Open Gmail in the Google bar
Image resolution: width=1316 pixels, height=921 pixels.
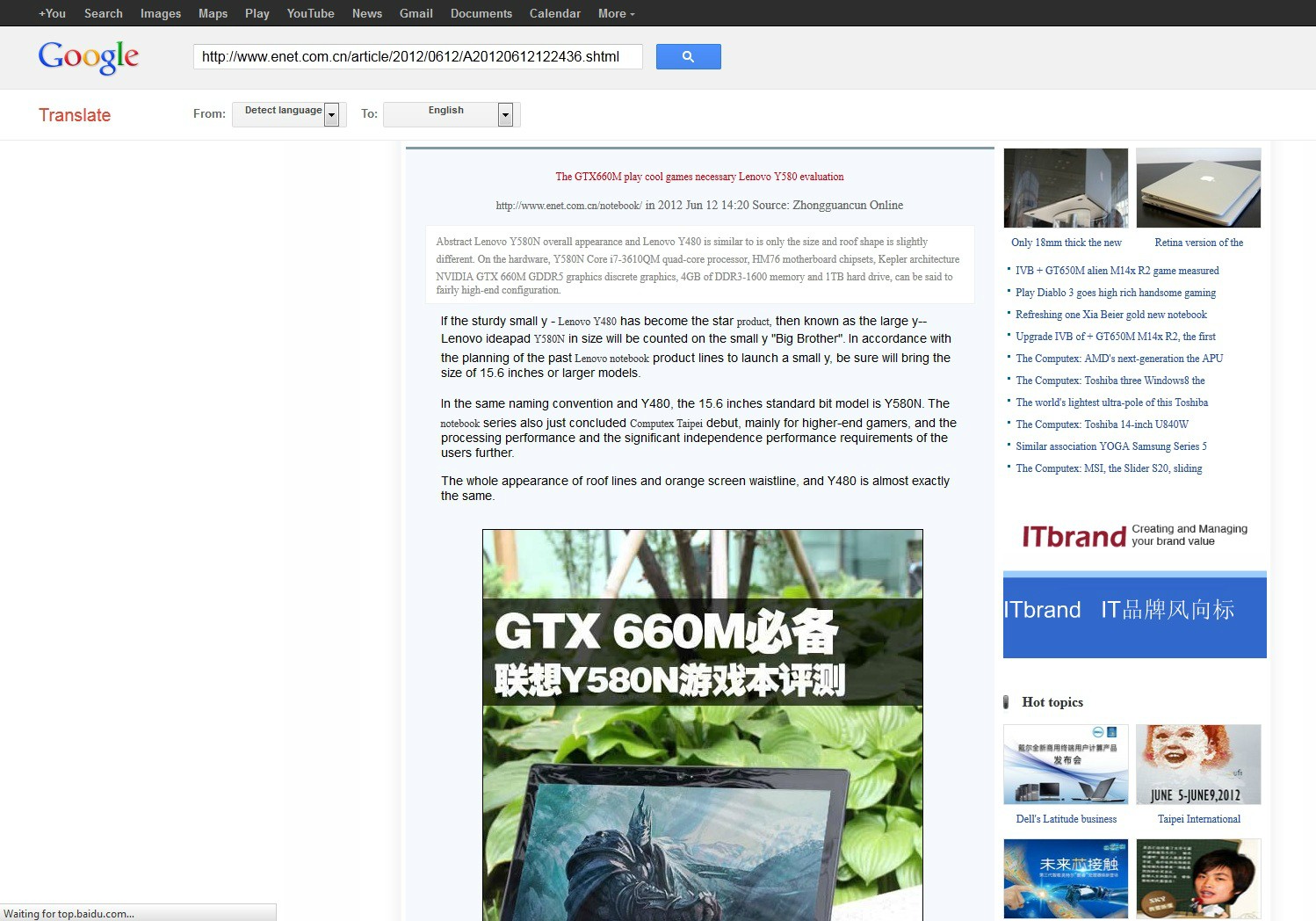(416, 13)
